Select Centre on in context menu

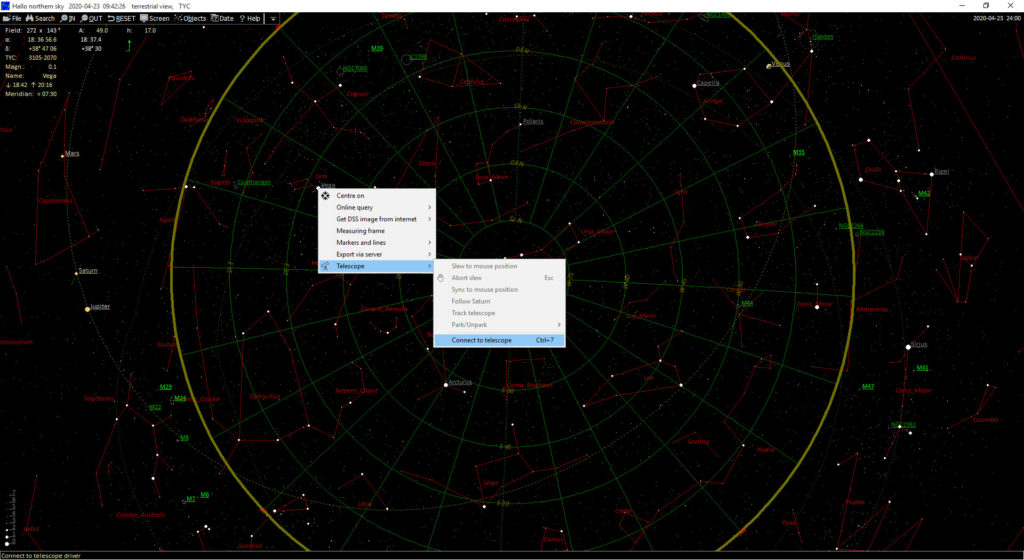pos(350,196)
